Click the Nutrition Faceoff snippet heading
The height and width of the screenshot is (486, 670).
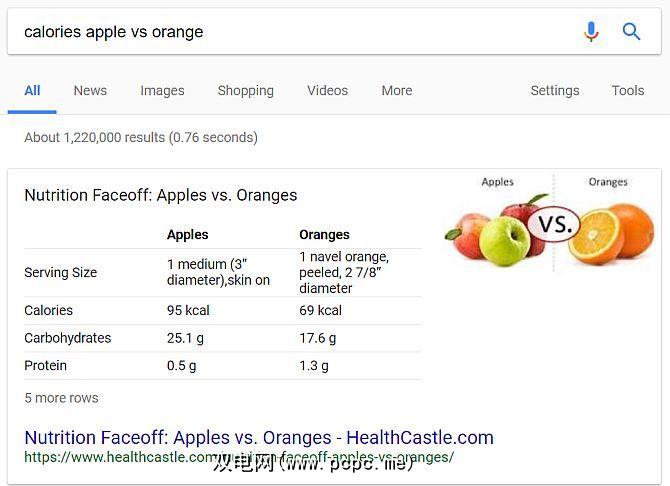pyautogui.click(x=160, y=195)
